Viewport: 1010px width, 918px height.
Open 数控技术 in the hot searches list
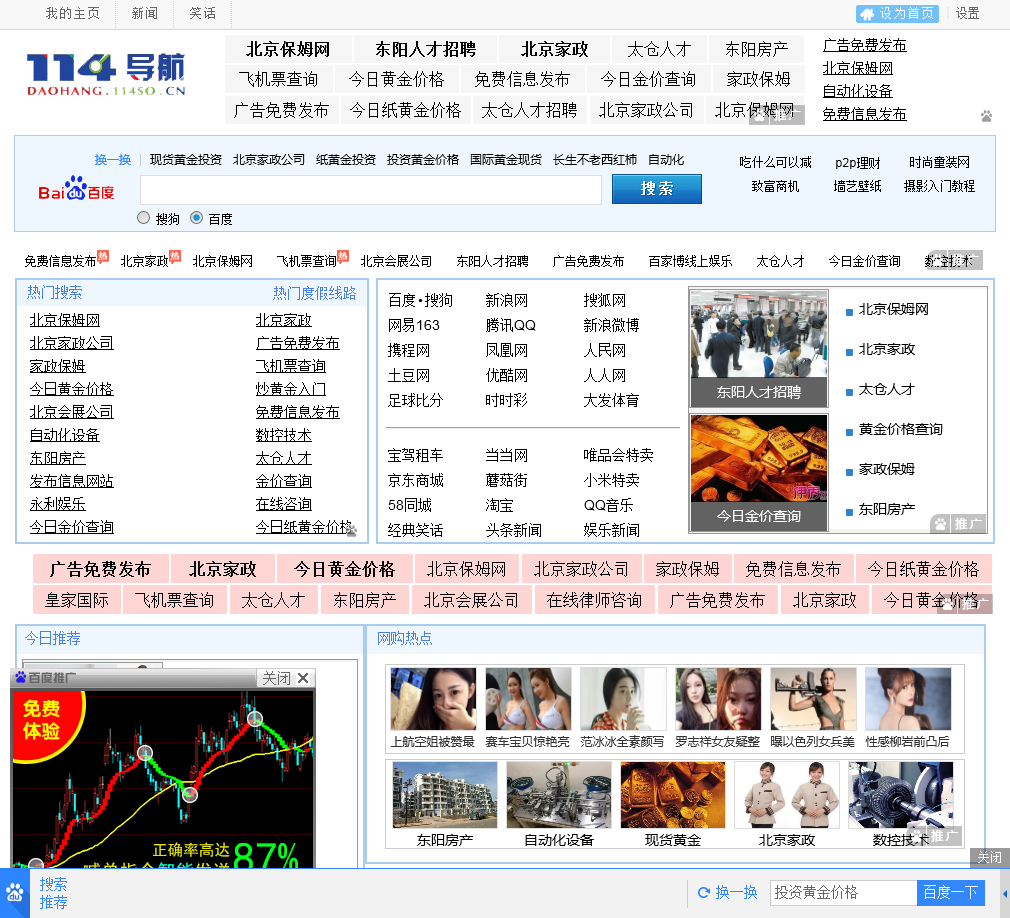coord(283,435)
